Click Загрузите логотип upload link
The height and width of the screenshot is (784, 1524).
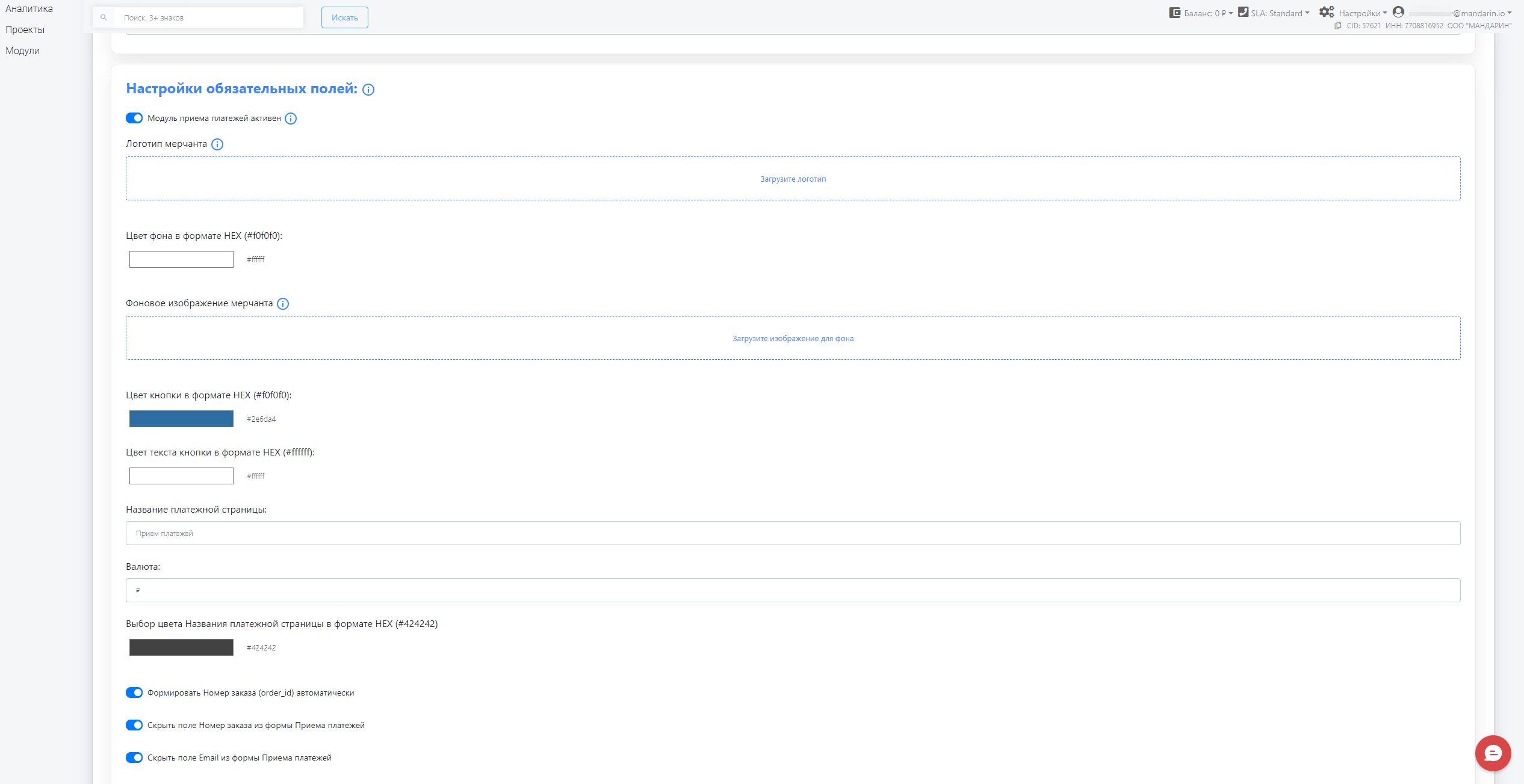(x=793, y=179)
